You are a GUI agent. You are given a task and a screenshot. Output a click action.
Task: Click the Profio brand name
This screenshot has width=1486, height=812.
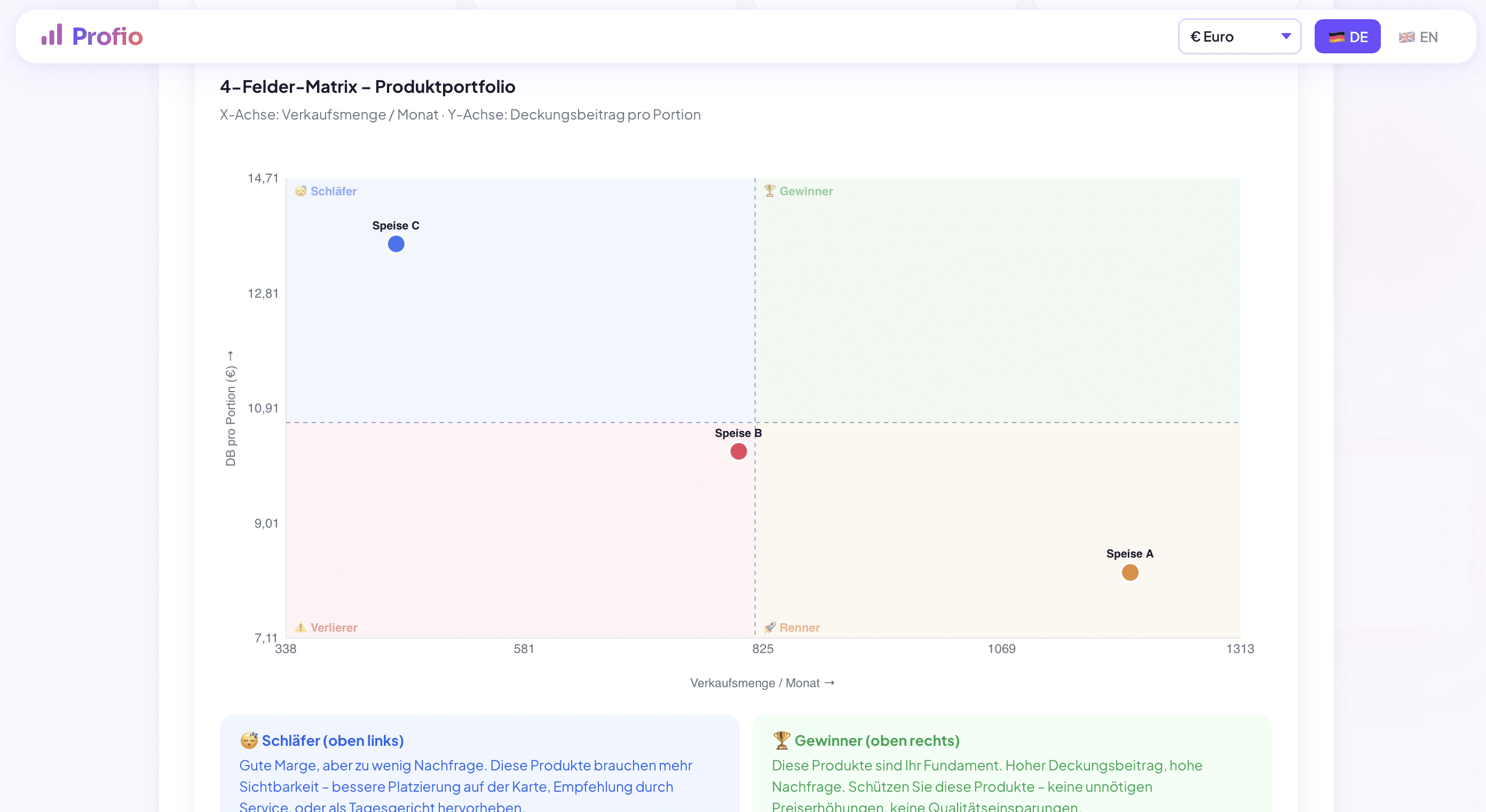107,36
